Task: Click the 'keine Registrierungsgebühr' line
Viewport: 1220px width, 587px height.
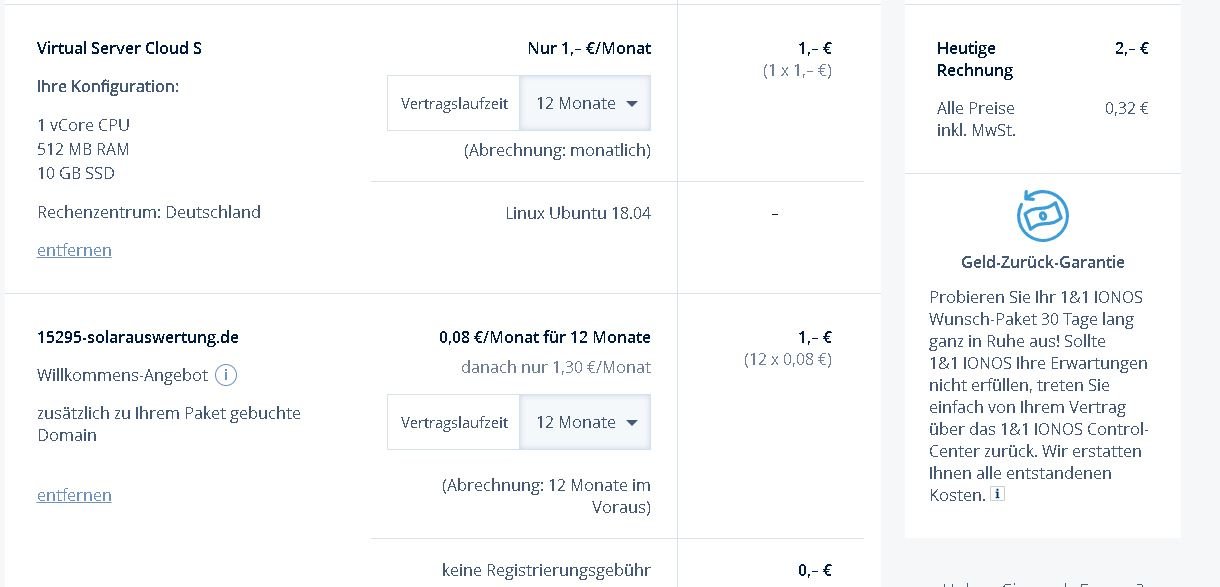Action: tap(546, 570)
